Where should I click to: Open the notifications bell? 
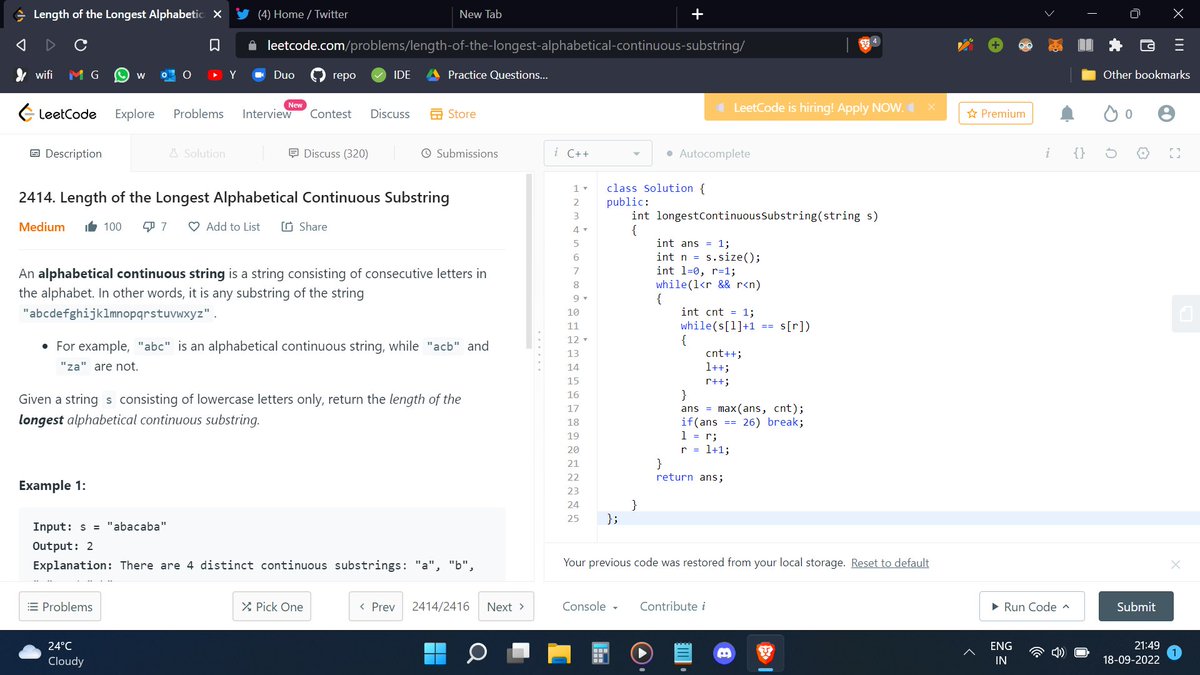(x=1068, y=114)
